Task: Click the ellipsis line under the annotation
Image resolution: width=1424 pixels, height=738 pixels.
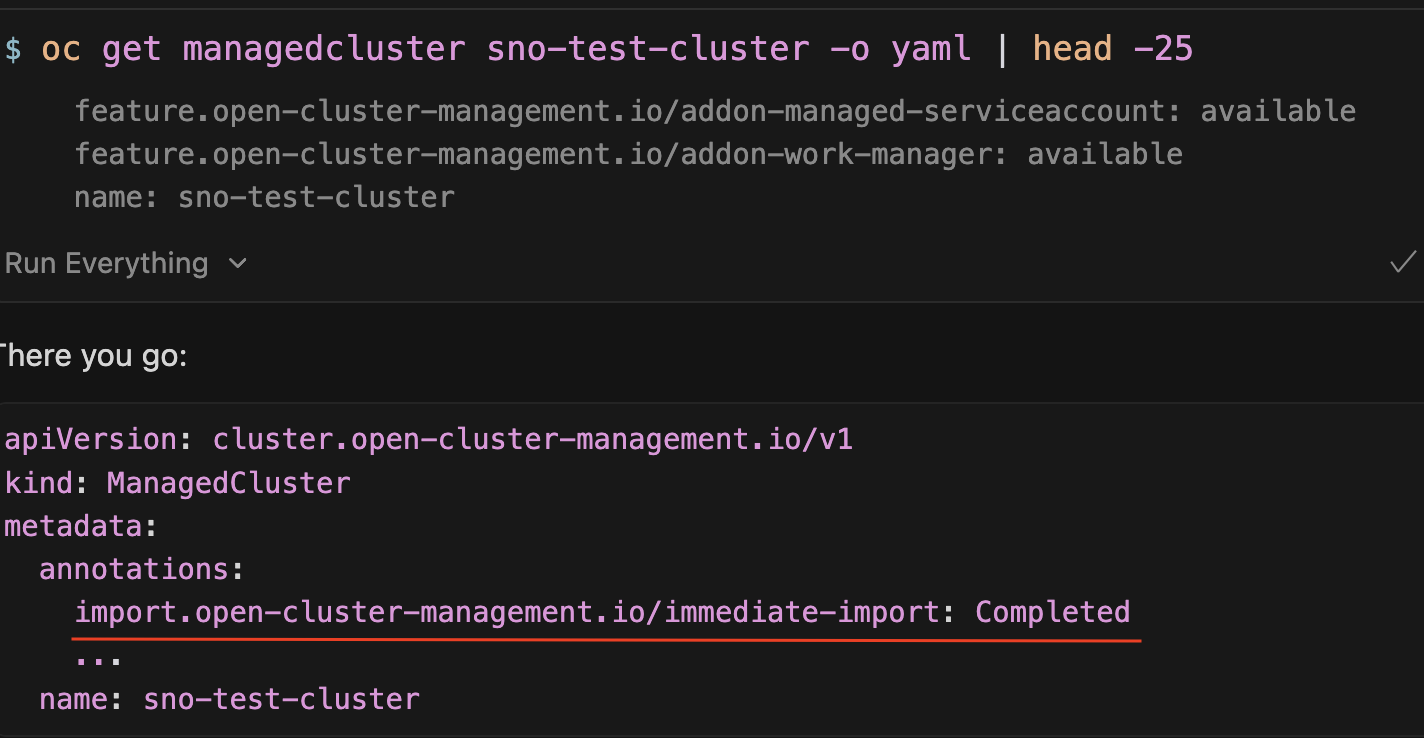Action: click(x=98, y=657)
